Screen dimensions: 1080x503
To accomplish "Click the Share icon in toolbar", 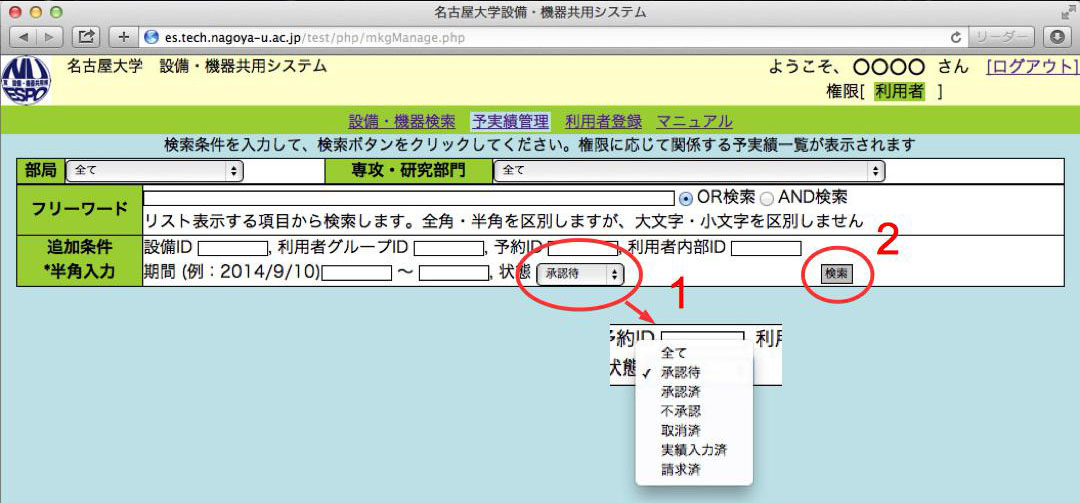I will 86,37.
